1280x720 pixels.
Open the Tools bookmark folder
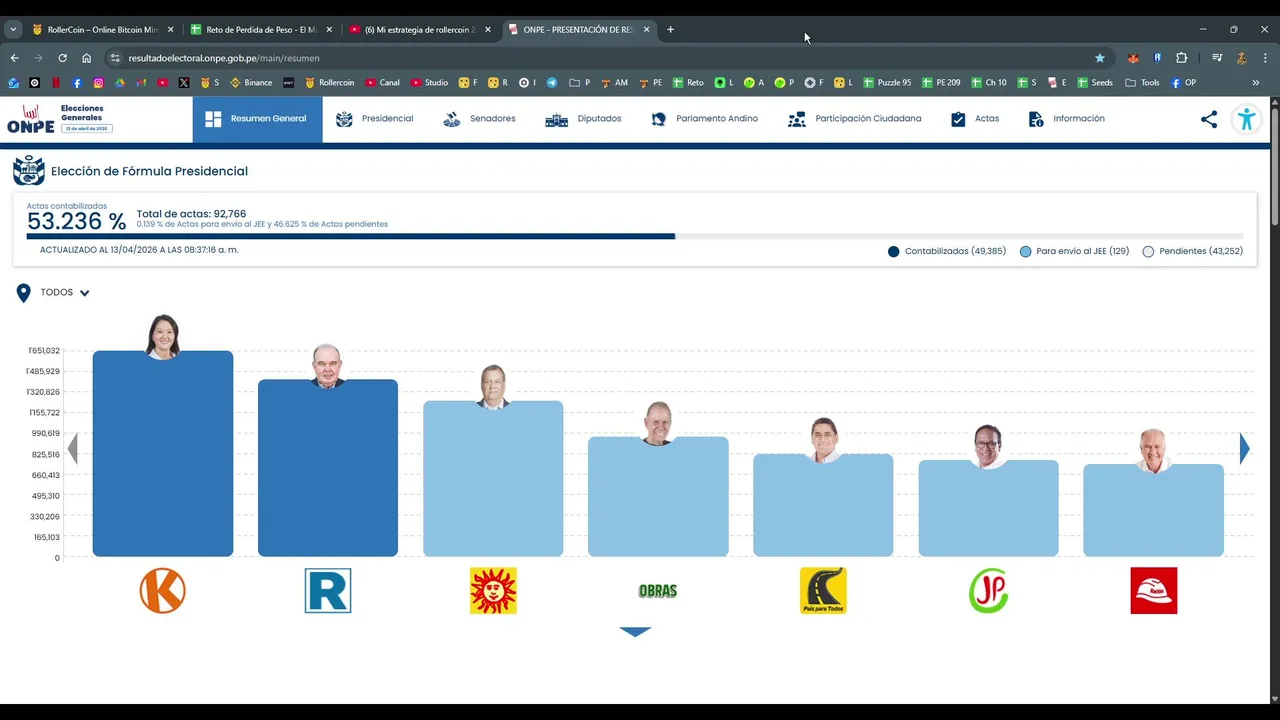tap(1142, 83)
